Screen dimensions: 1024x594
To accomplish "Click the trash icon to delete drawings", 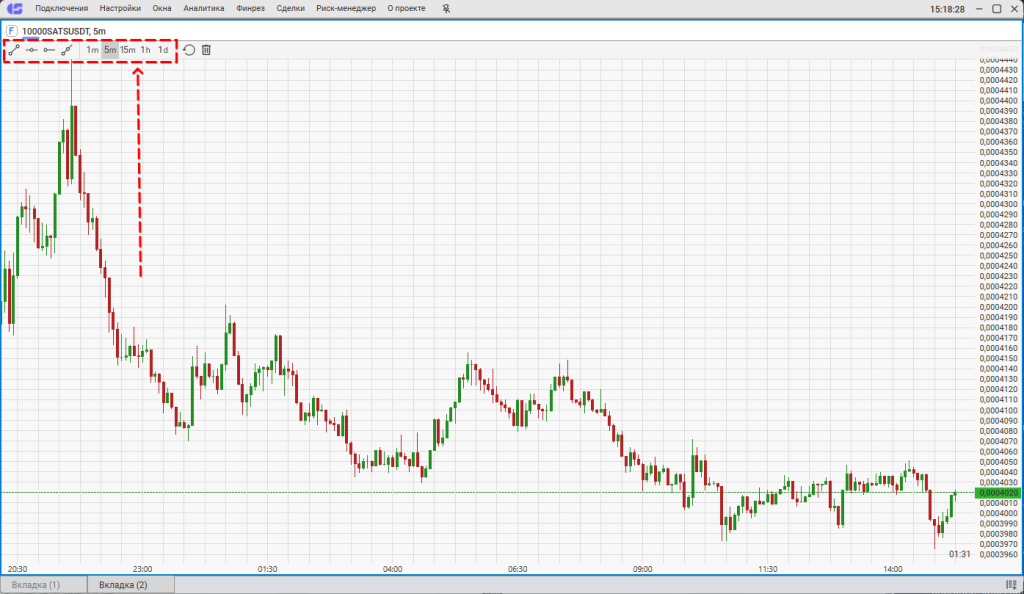I will tap(206, 50).
